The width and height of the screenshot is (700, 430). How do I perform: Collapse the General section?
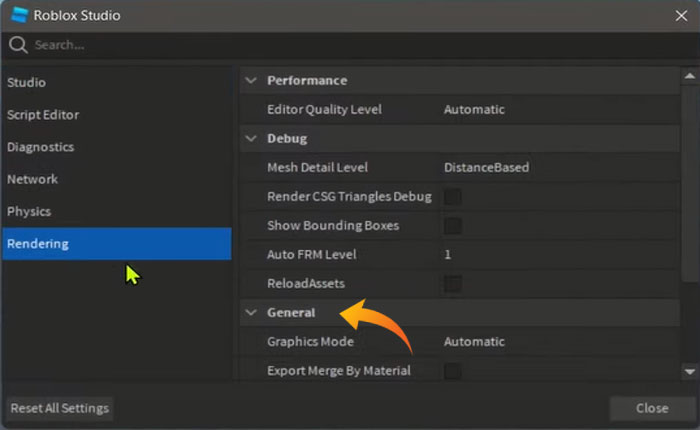pos(251,313)
